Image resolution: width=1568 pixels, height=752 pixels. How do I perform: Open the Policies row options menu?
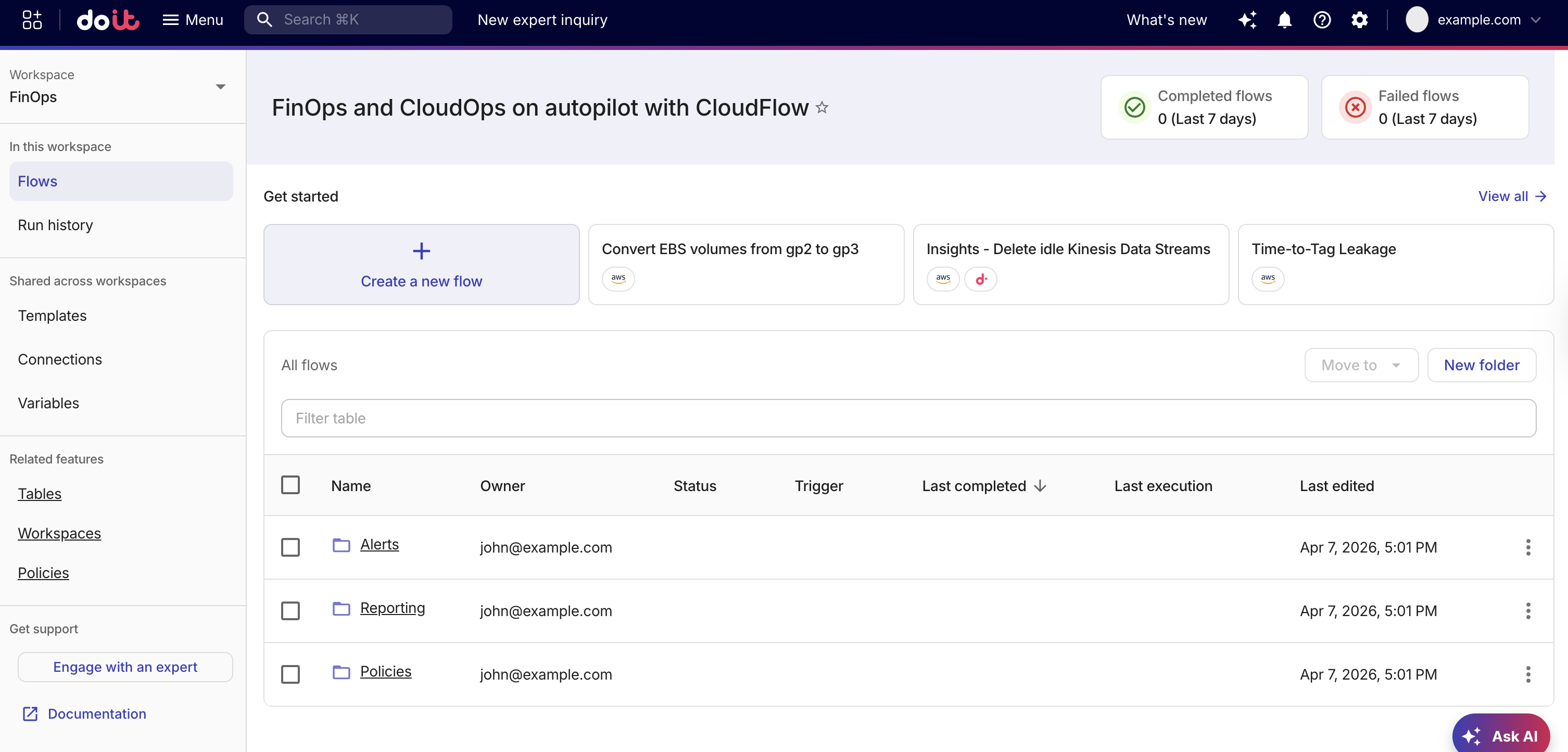pyautogui.click(x=1528, y=674)
